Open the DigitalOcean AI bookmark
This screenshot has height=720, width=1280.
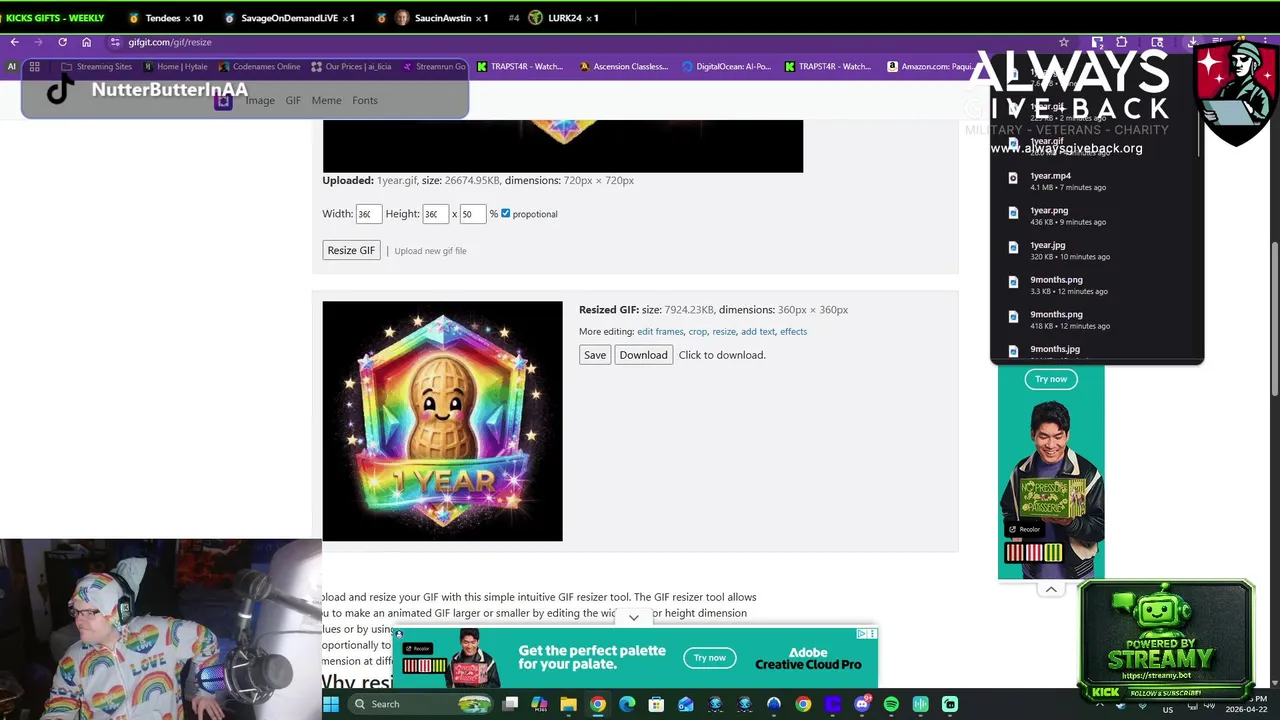(727, 67)
